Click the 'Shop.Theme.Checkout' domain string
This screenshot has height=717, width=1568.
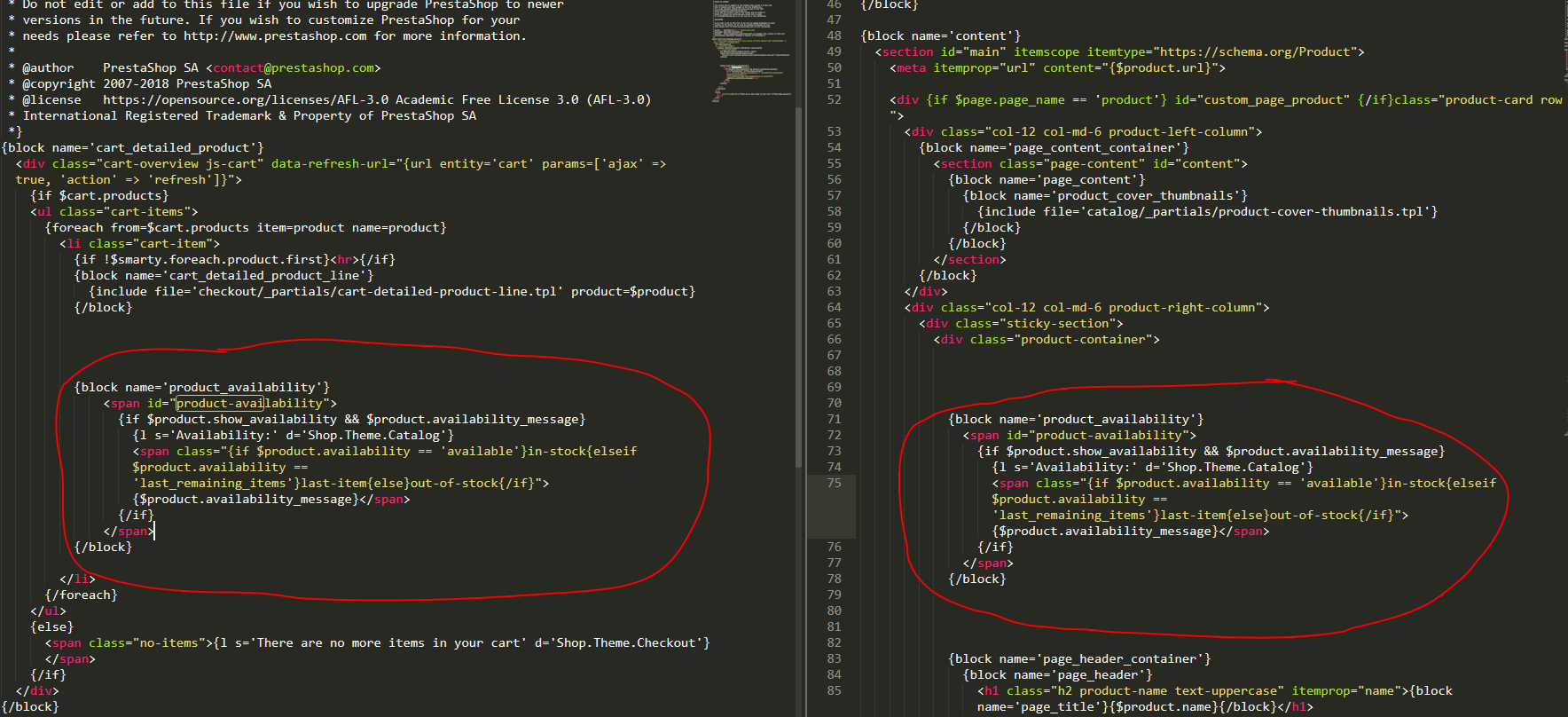(x=626, y=643)
